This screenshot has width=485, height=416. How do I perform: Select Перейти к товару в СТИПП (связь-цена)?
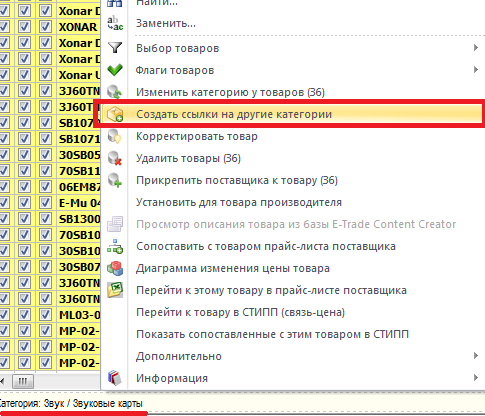point(240,312)
